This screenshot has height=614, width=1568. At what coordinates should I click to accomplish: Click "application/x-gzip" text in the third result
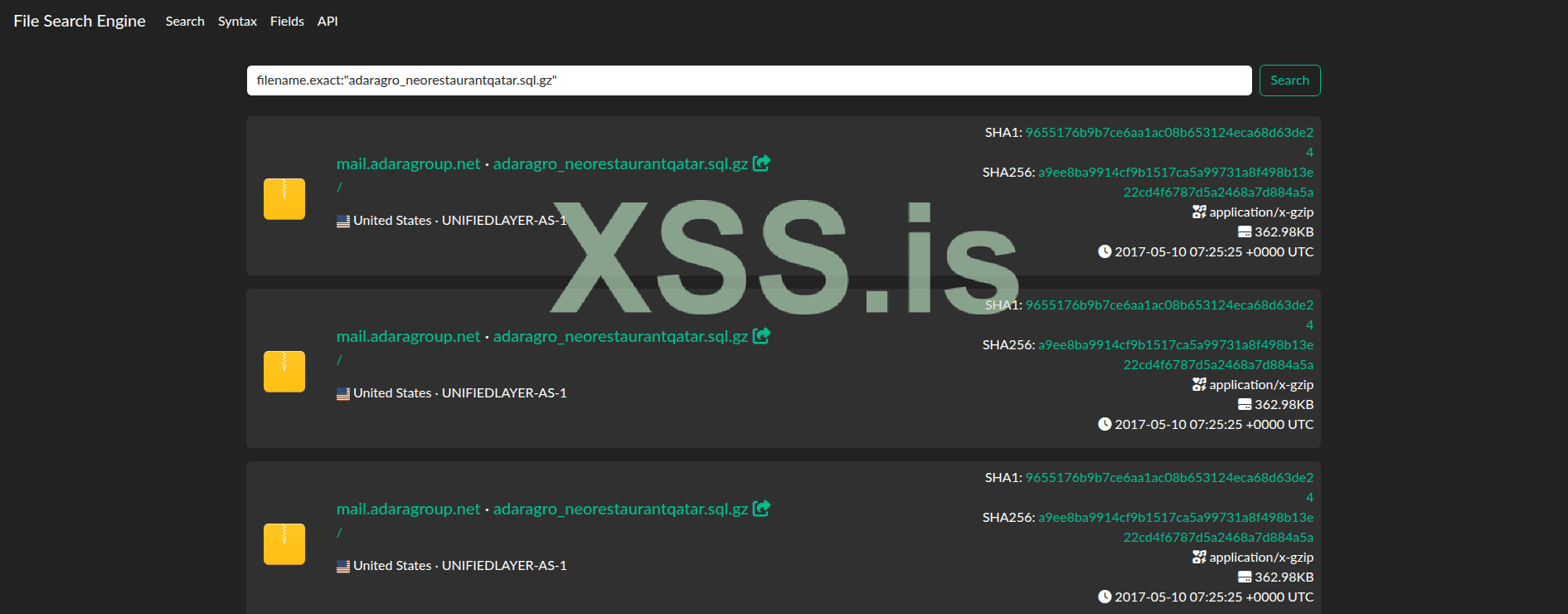(1261, 558)
